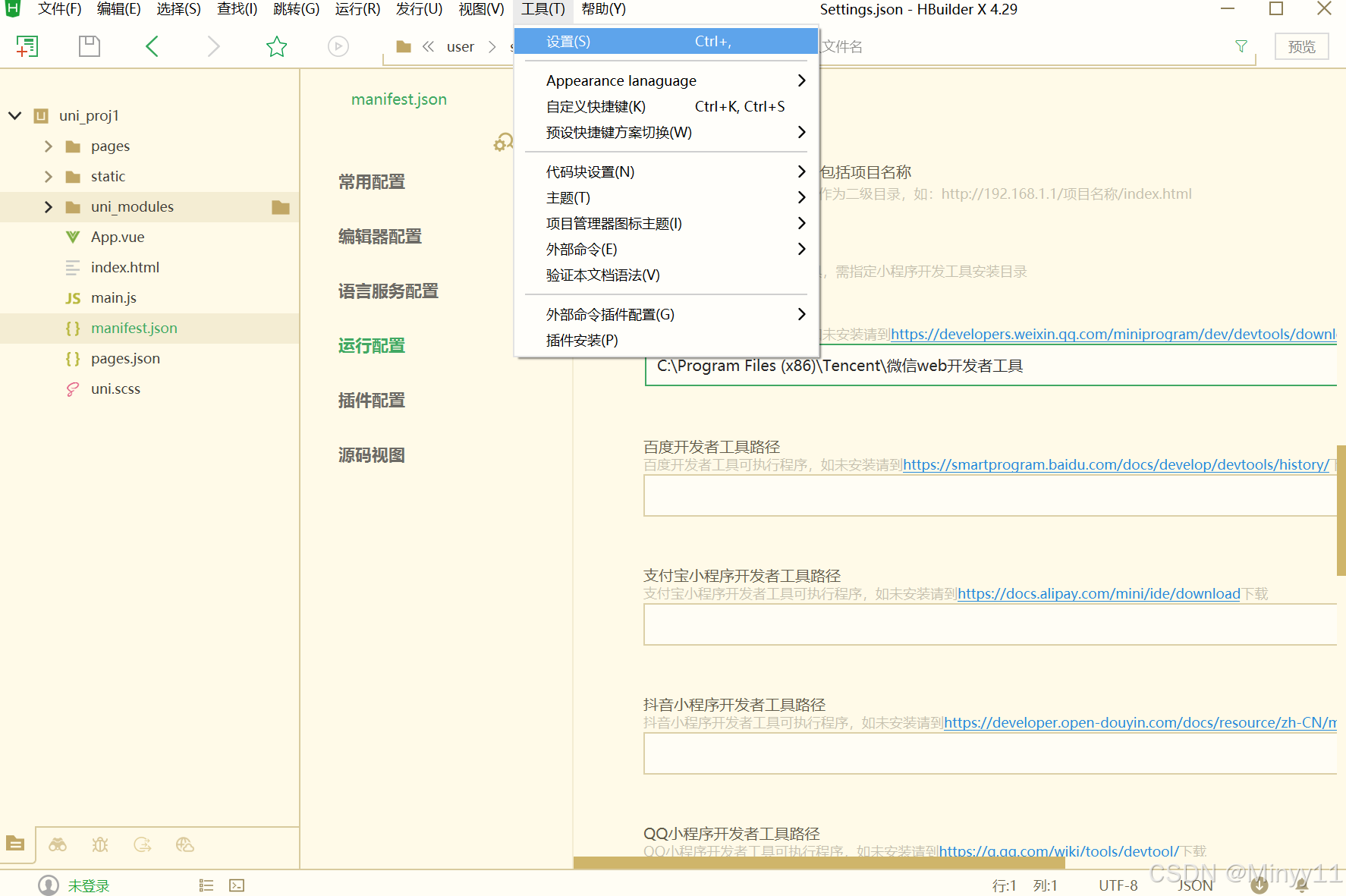Open the 文件(F) menu

pos(60,9)
